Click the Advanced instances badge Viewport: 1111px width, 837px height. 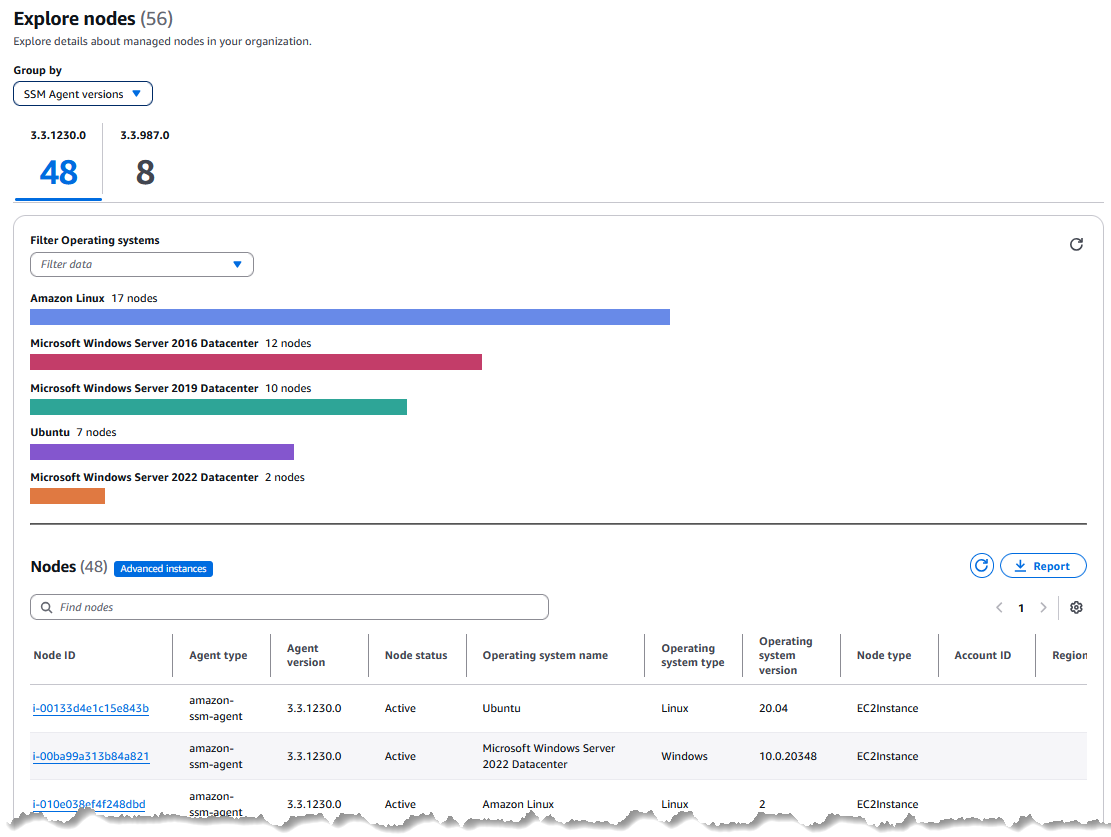click(163, 568)
